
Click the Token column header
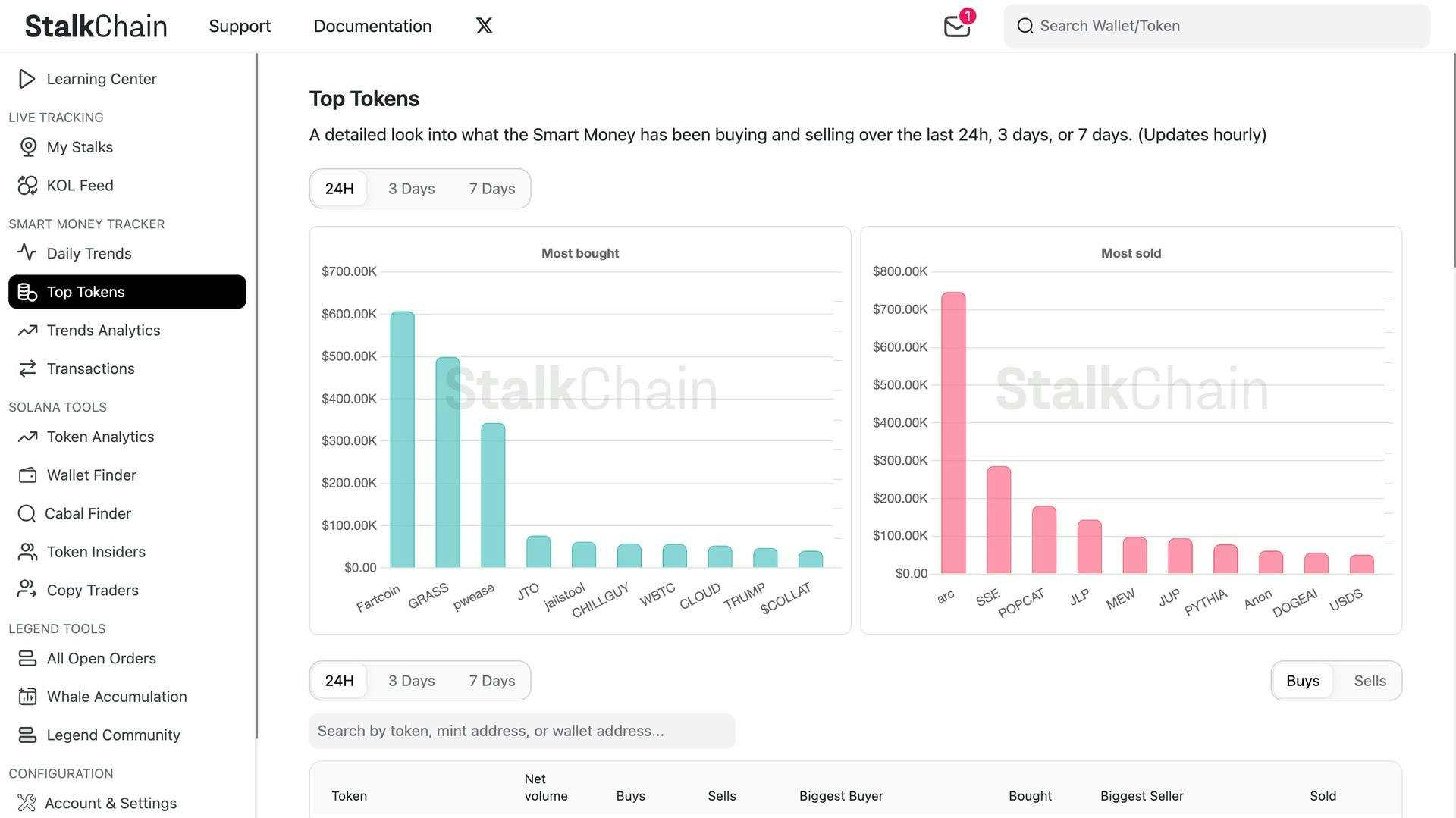[x=349, y=796]
